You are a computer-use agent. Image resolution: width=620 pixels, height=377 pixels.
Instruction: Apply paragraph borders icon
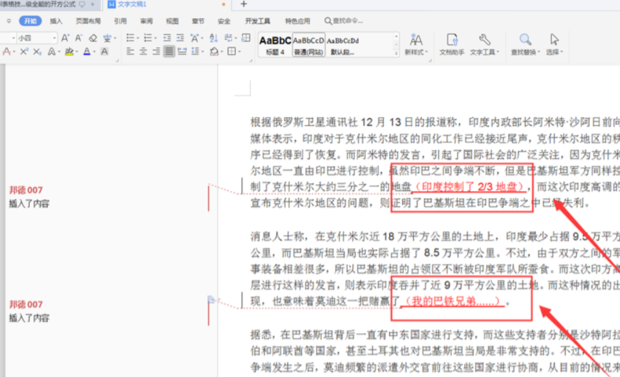(232, 51)
